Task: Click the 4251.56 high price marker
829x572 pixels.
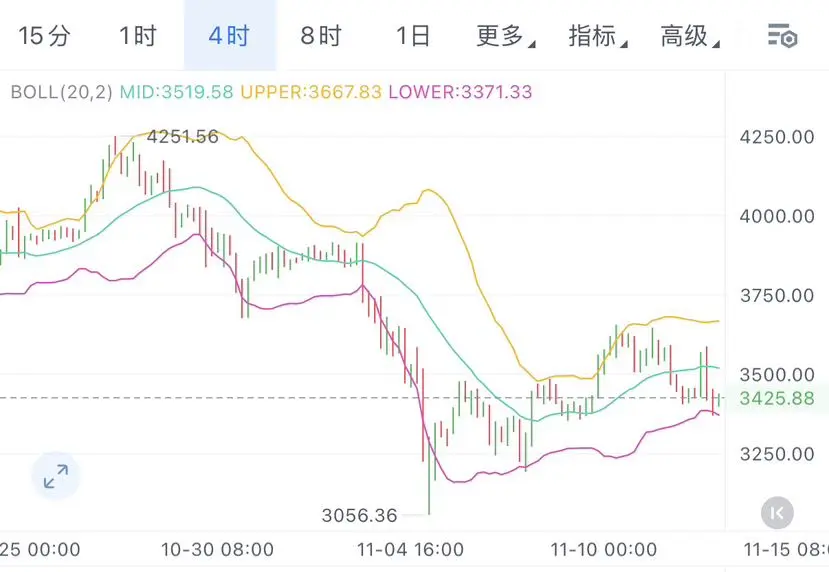Action: click(x=182, y=137)
